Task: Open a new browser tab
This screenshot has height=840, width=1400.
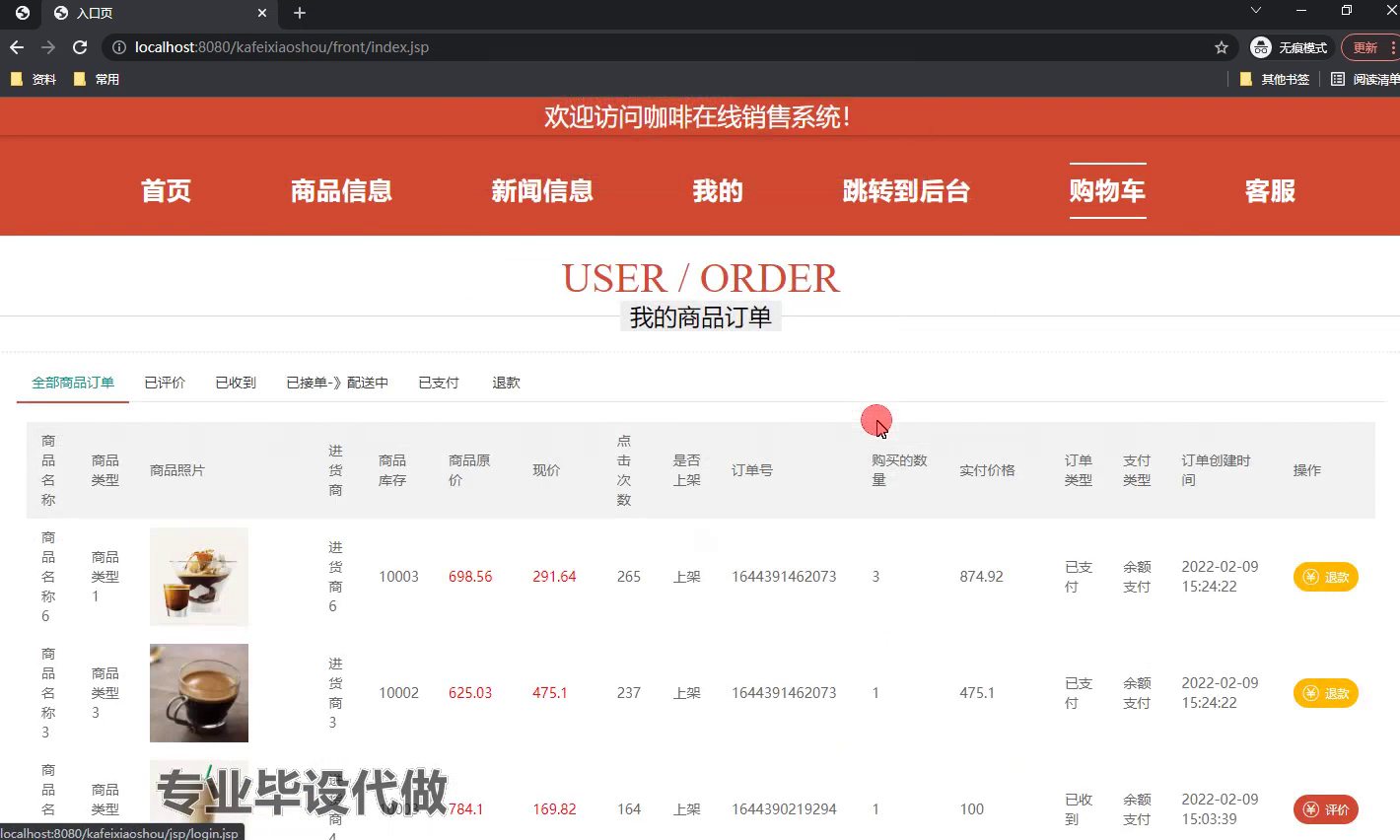Action: (300, 13)
